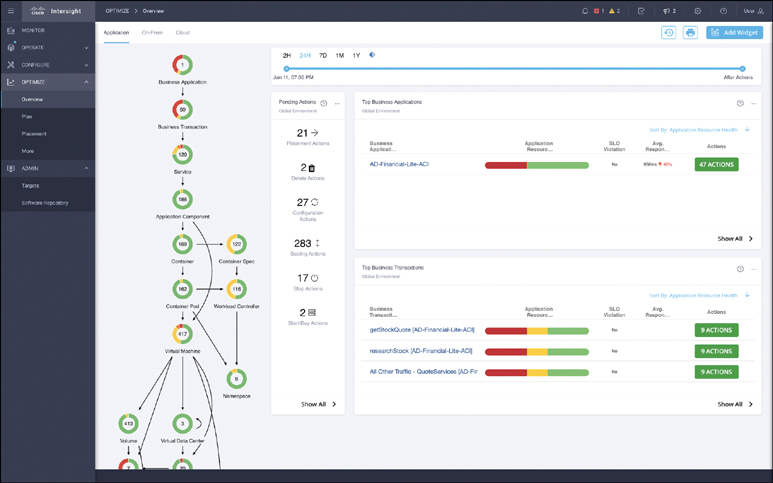This screenshot has width=773, height=483.
Task: Select the 7D time range option
Action: coord(323,55)
